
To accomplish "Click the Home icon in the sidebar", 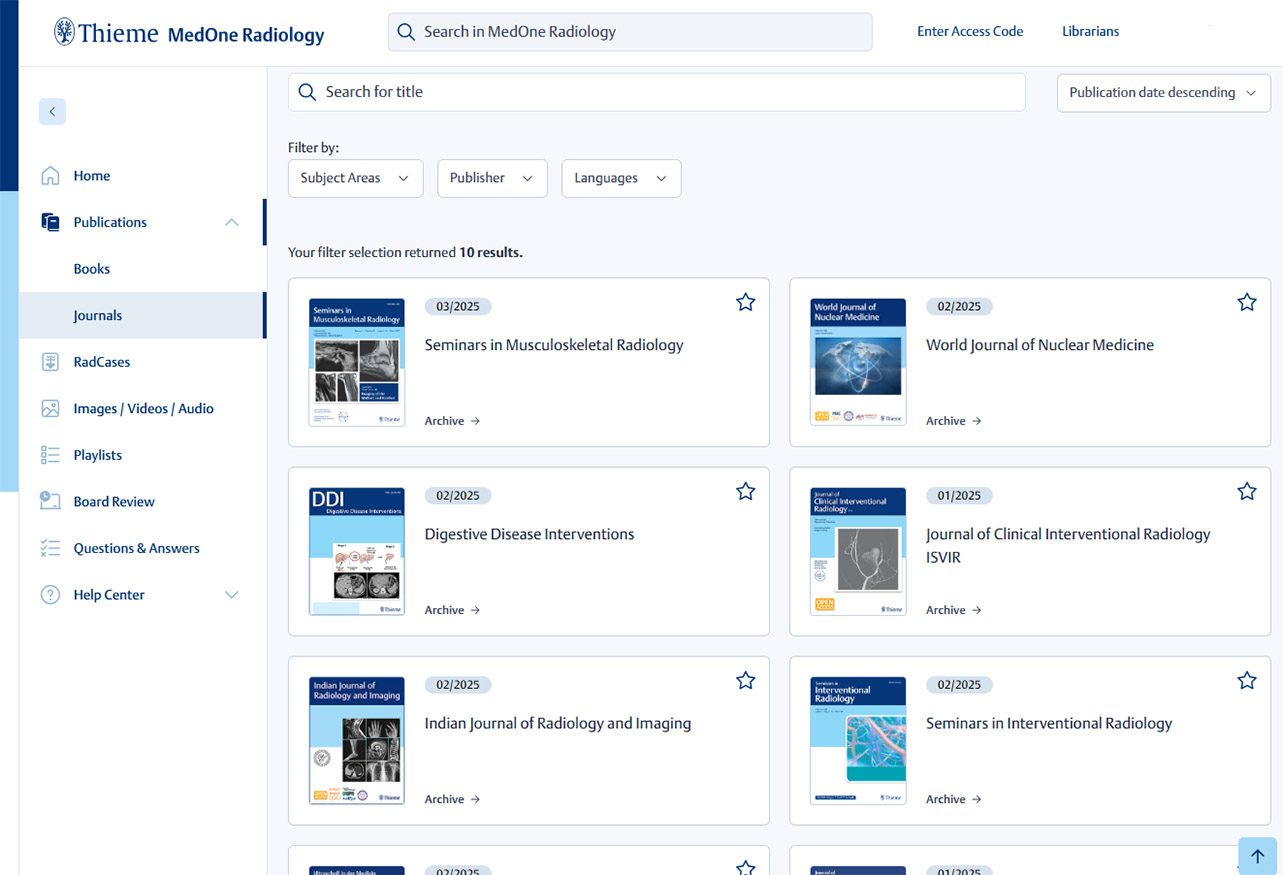I will coord(50,176).
